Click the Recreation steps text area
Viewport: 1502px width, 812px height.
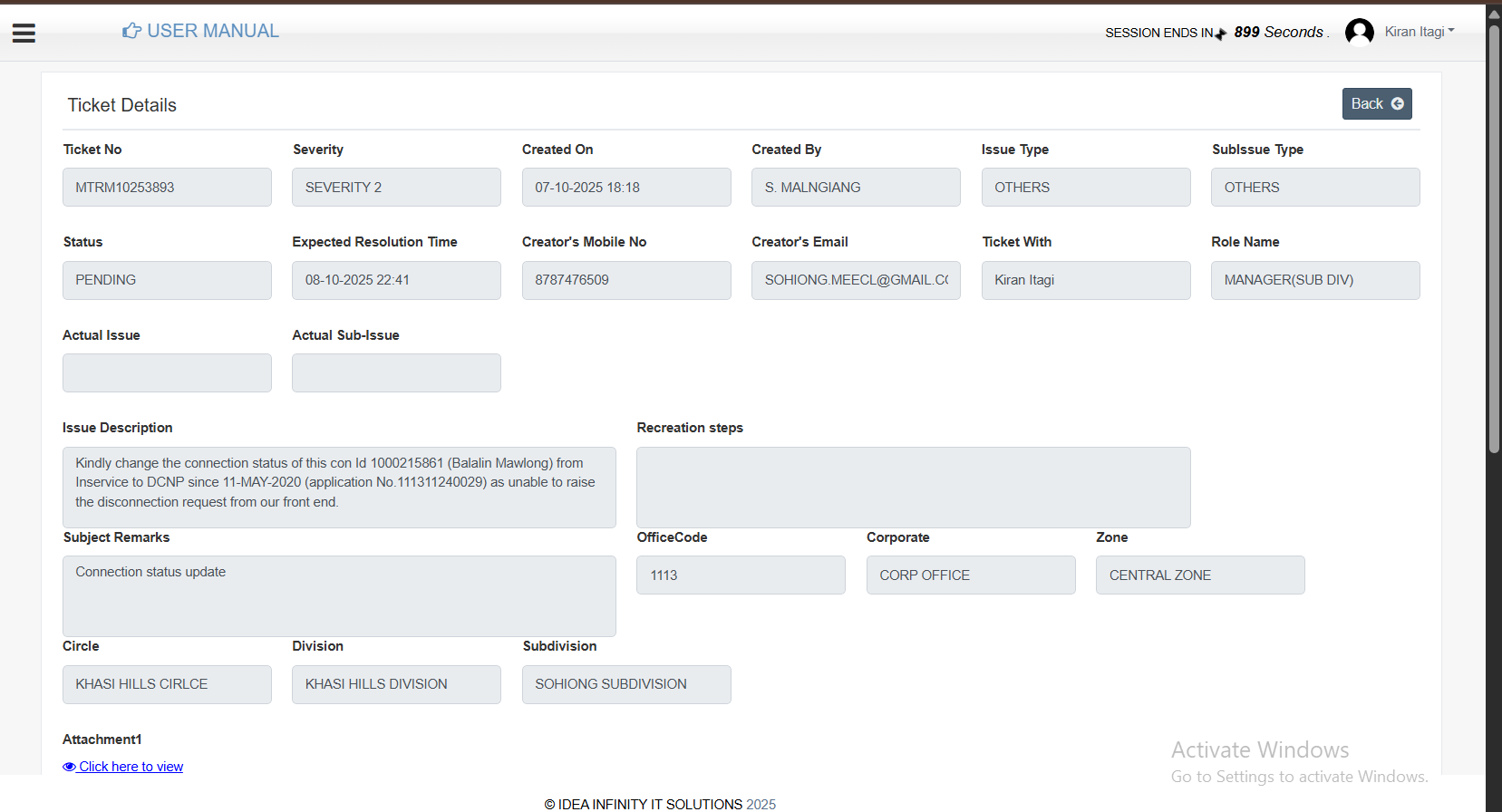pos(913,487)
